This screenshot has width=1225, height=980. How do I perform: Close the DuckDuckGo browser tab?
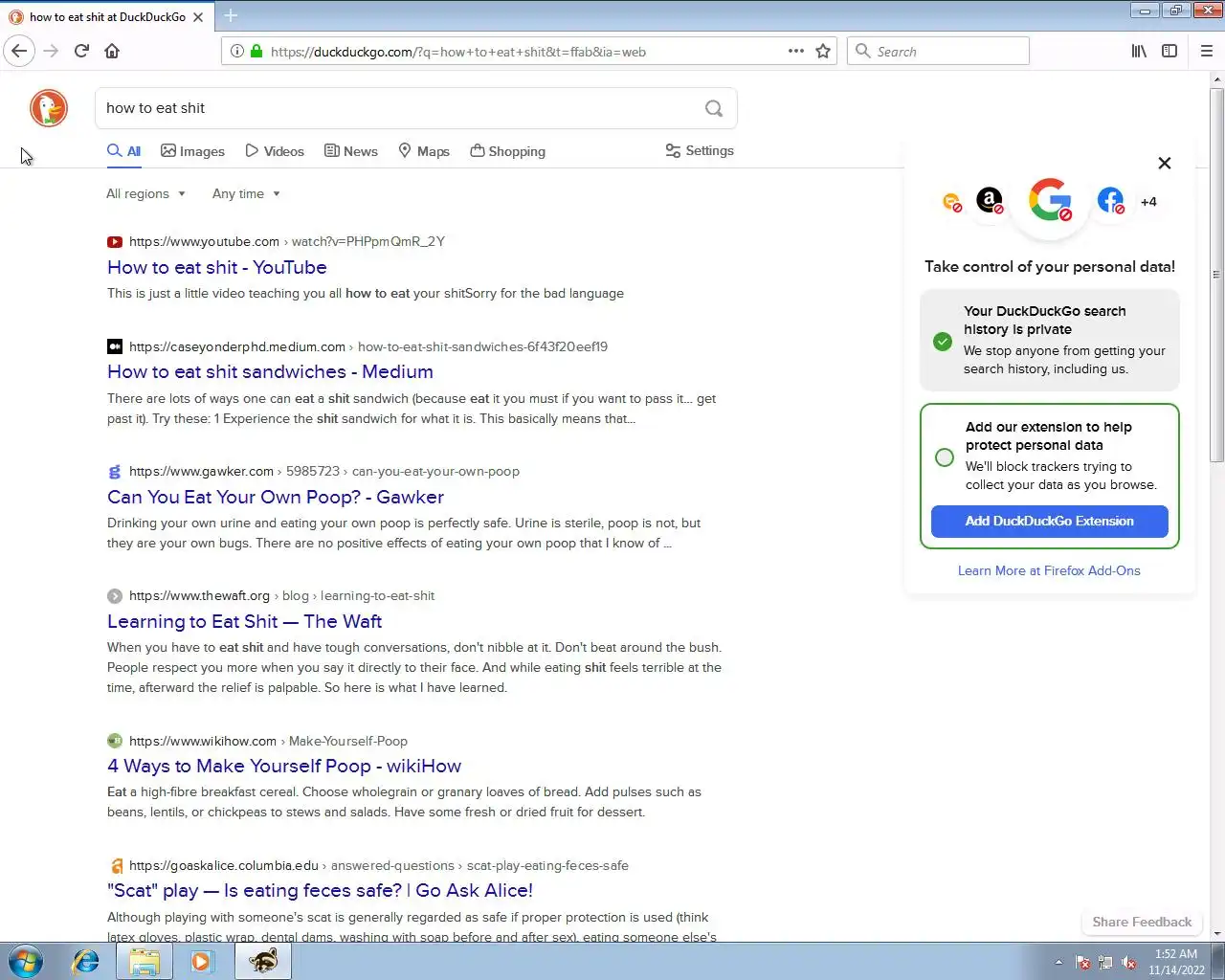(198, 17)
